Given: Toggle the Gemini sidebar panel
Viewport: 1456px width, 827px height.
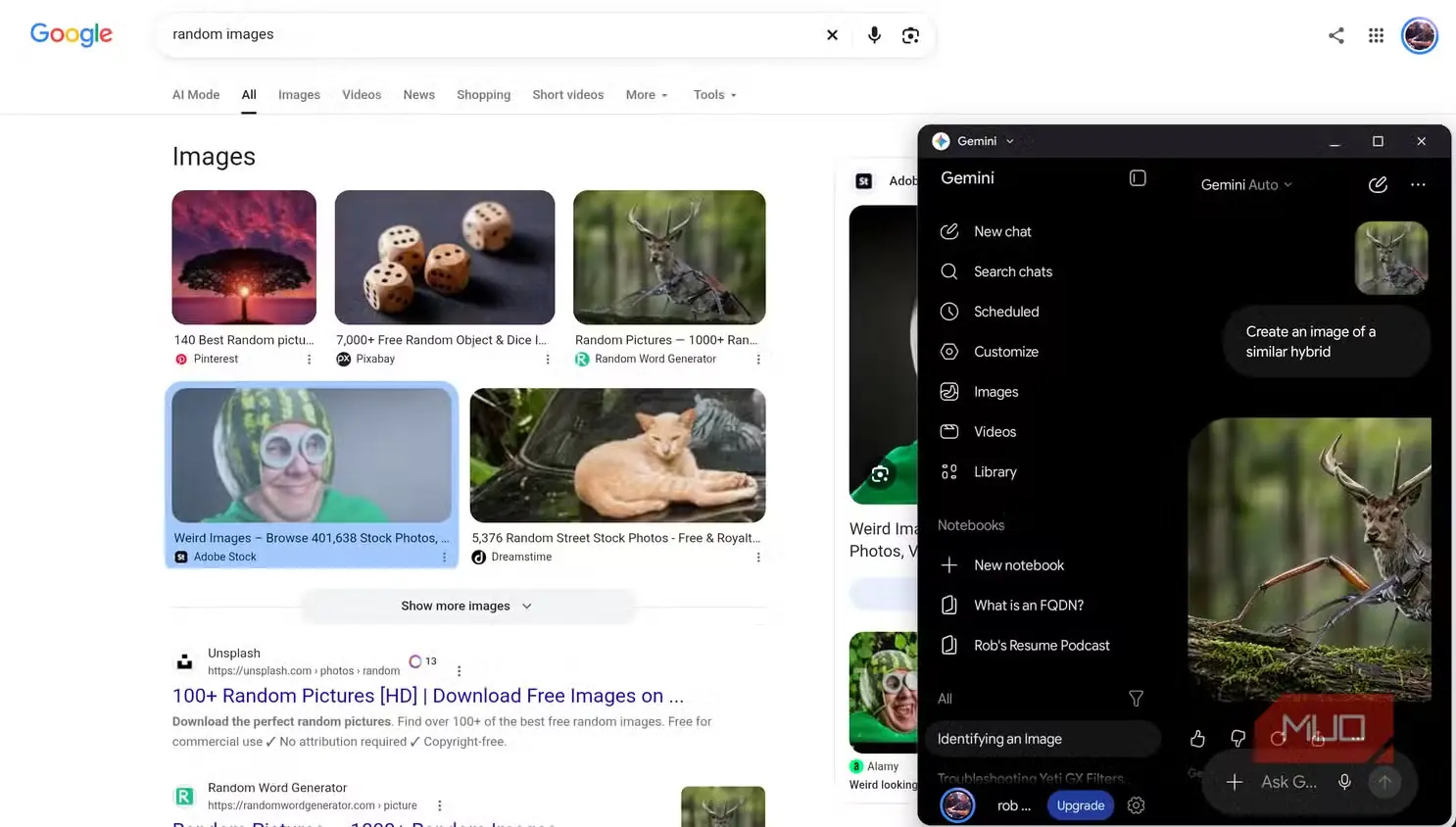Looking at the screenshot, I should pyautogui.click(x=1138, y=178).
